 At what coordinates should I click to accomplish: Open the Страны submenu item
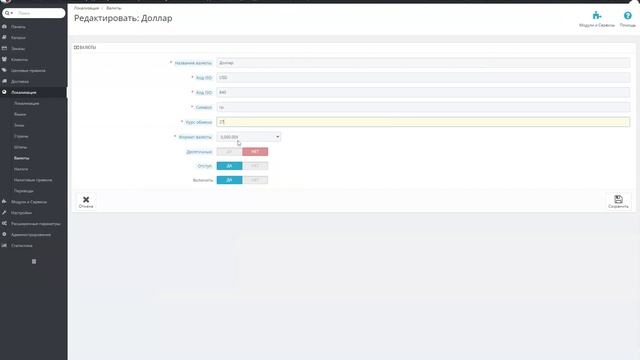[21, 136]
